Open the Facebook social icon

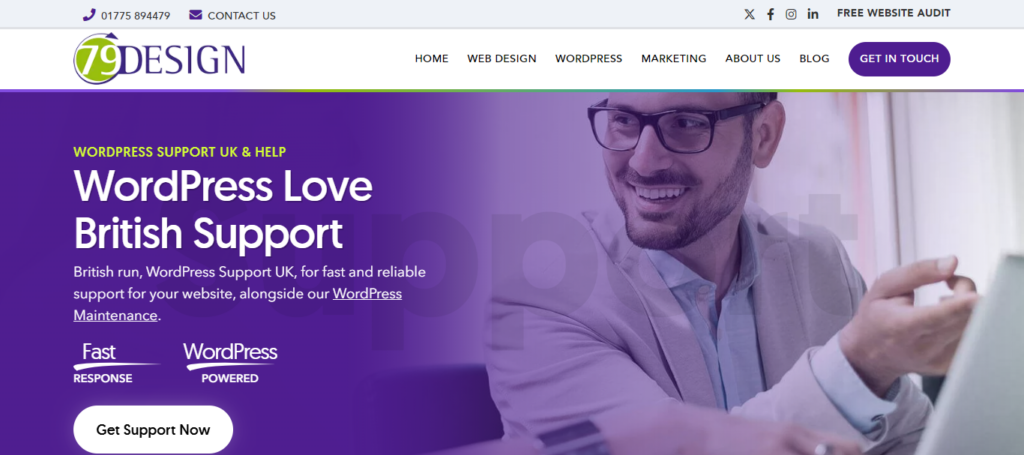coord(770,14)
